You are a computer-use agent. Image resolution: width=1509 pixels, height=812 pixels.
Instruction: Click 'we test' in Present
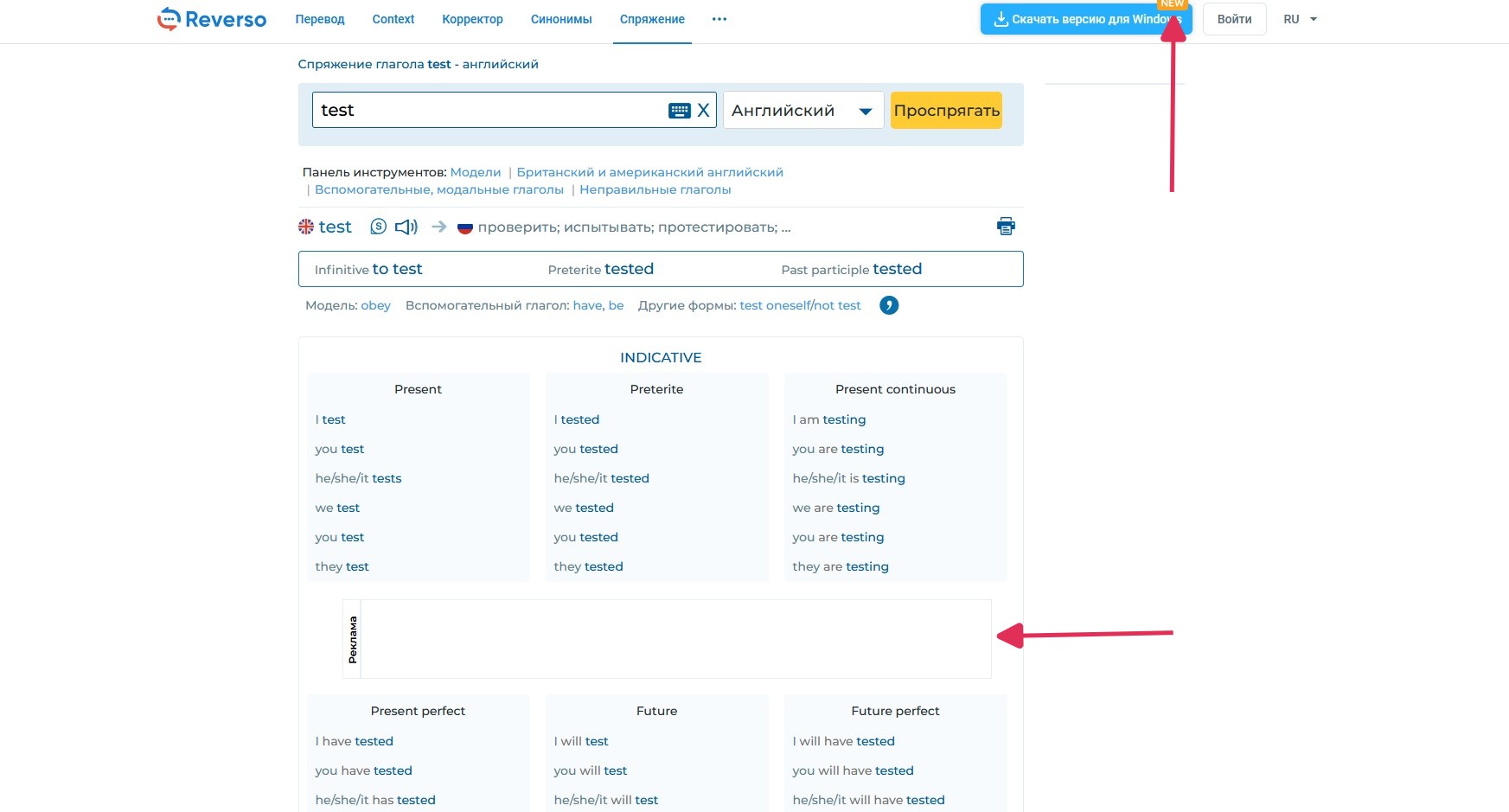pos(337,508)
